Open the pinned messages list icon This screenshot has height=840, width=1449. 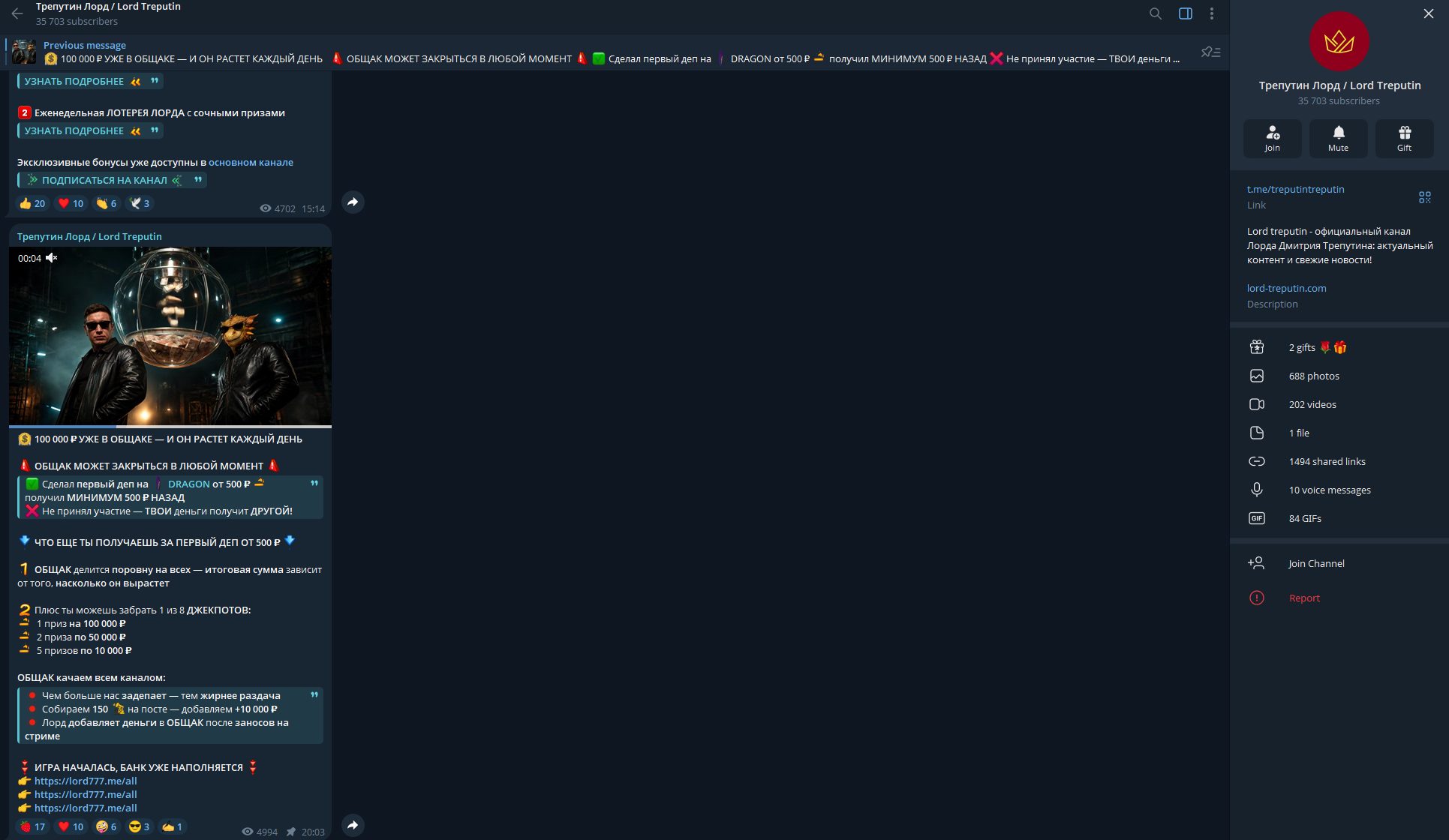[1210, 52]
